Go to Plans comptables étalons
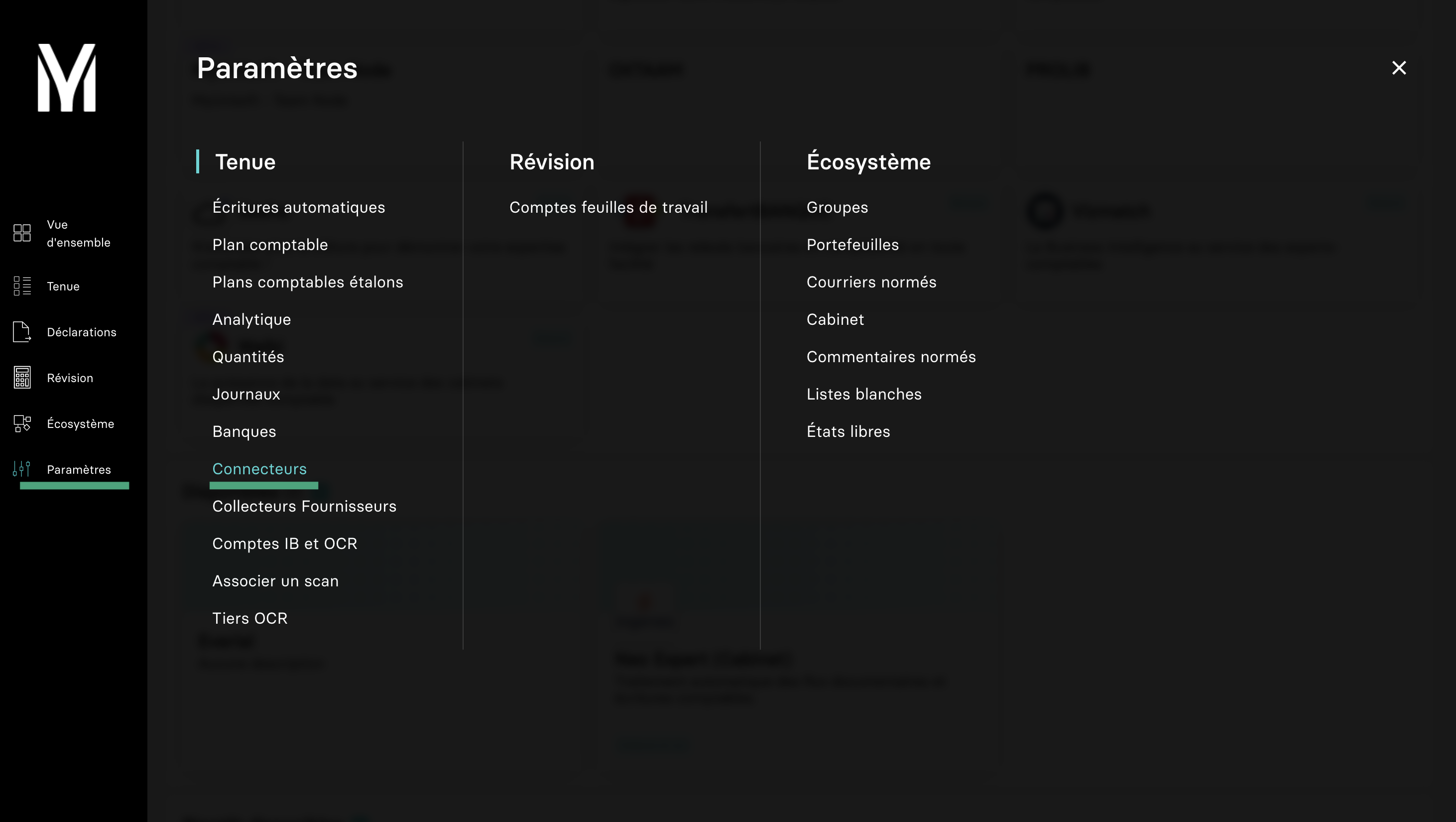The height and width of the screenshot is (822, 1456). click(x=307, y=282)
